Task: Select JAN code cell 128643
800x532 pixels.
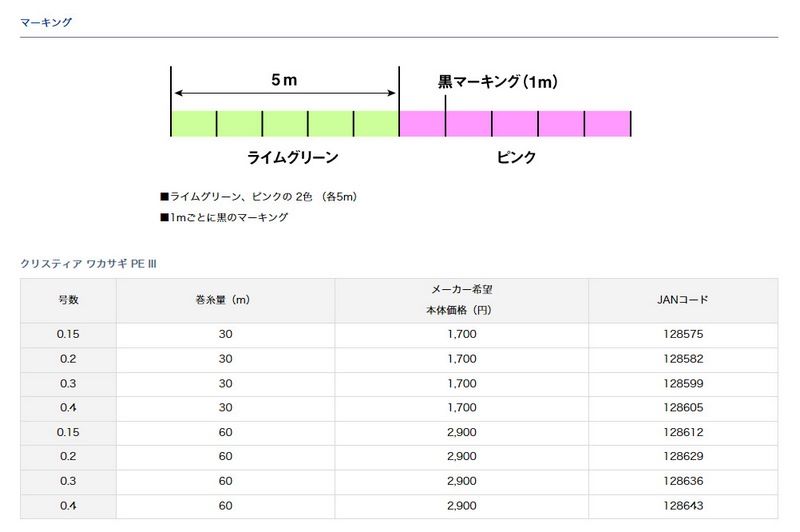Action: [683, 506]
